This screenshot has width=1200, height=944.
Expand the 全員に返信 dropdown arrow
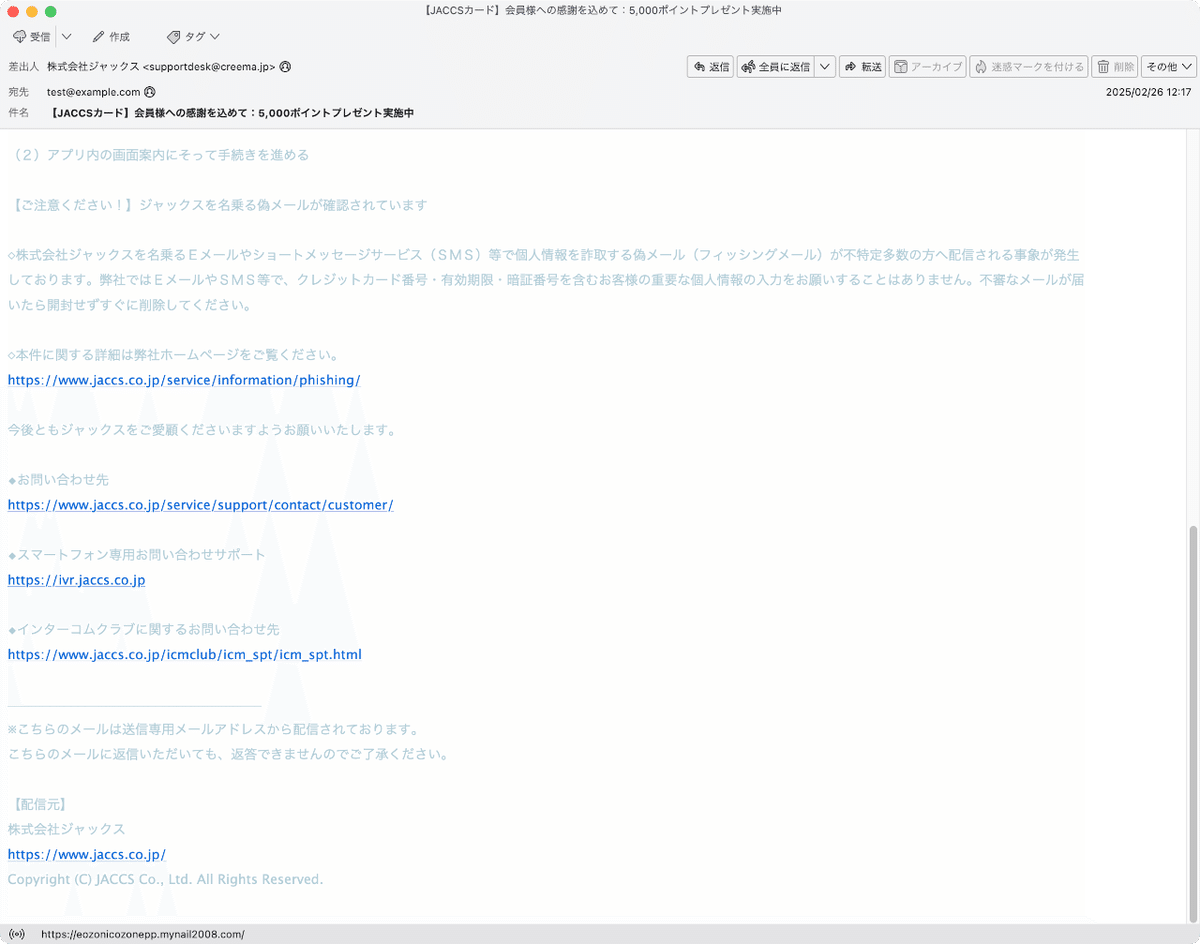point(825,67)
